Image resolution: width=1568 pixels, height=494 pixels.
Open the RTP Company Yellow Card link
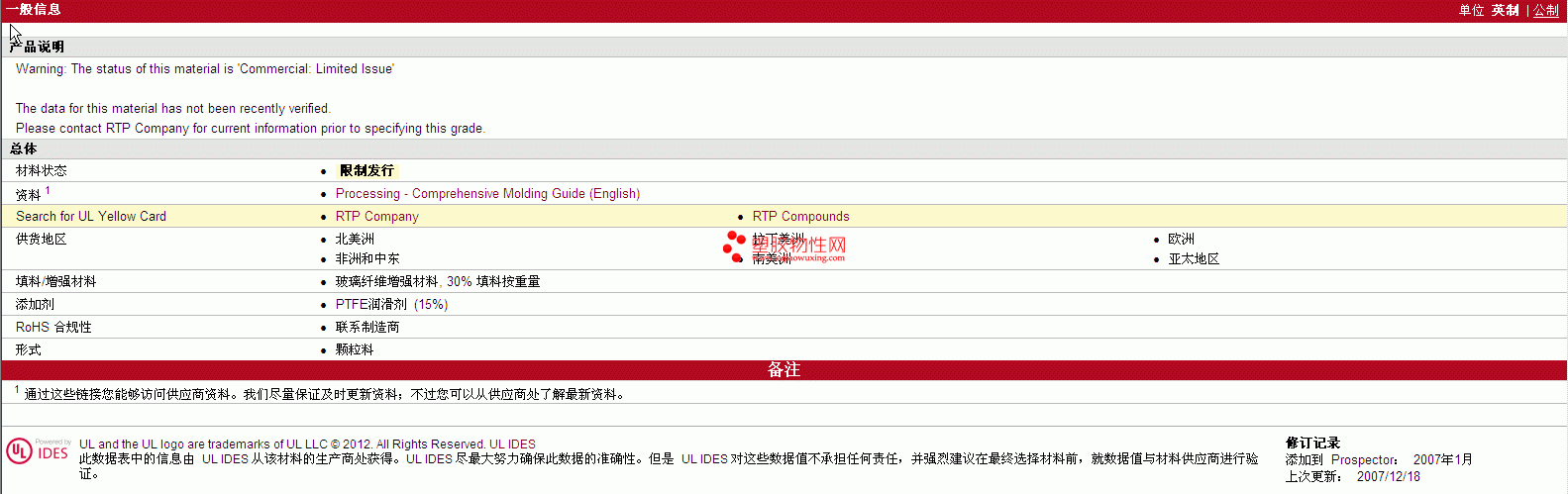(x=377, y=217)
